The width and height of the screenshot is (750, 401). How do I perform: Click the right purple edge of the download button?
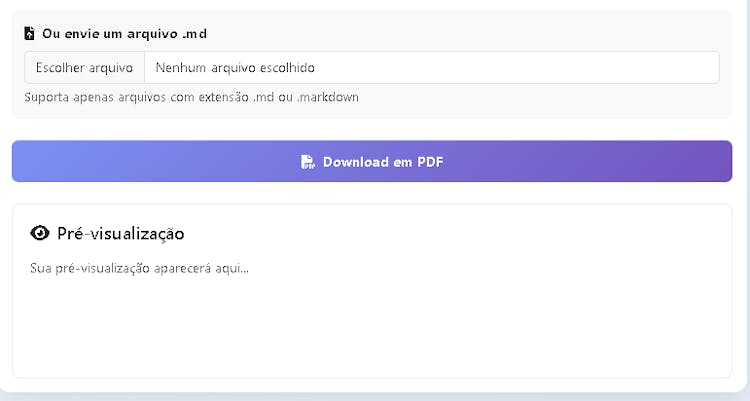(722, 161)
